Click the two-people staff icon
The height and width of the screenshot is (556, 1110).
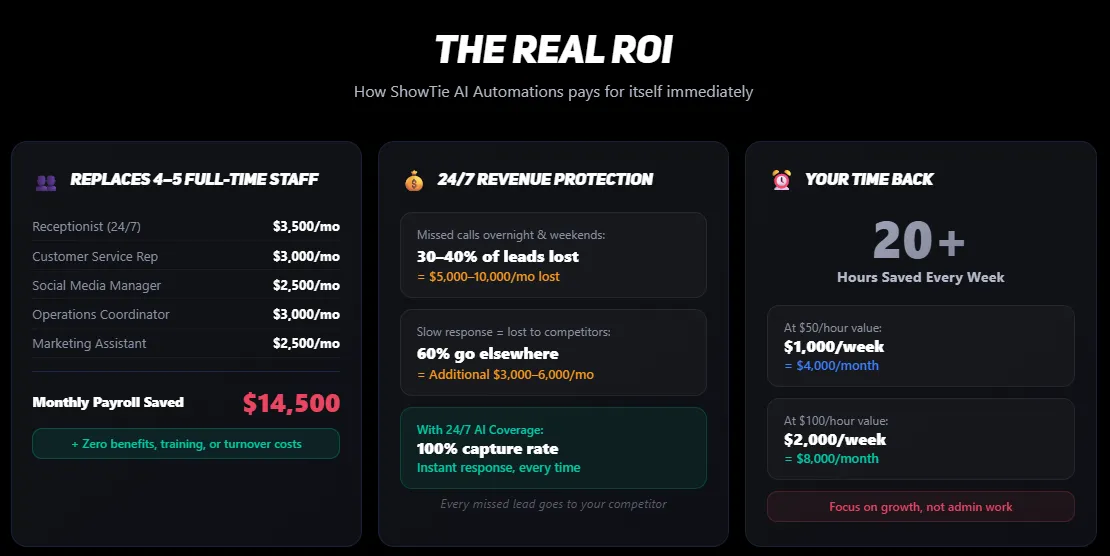[46, 182]
